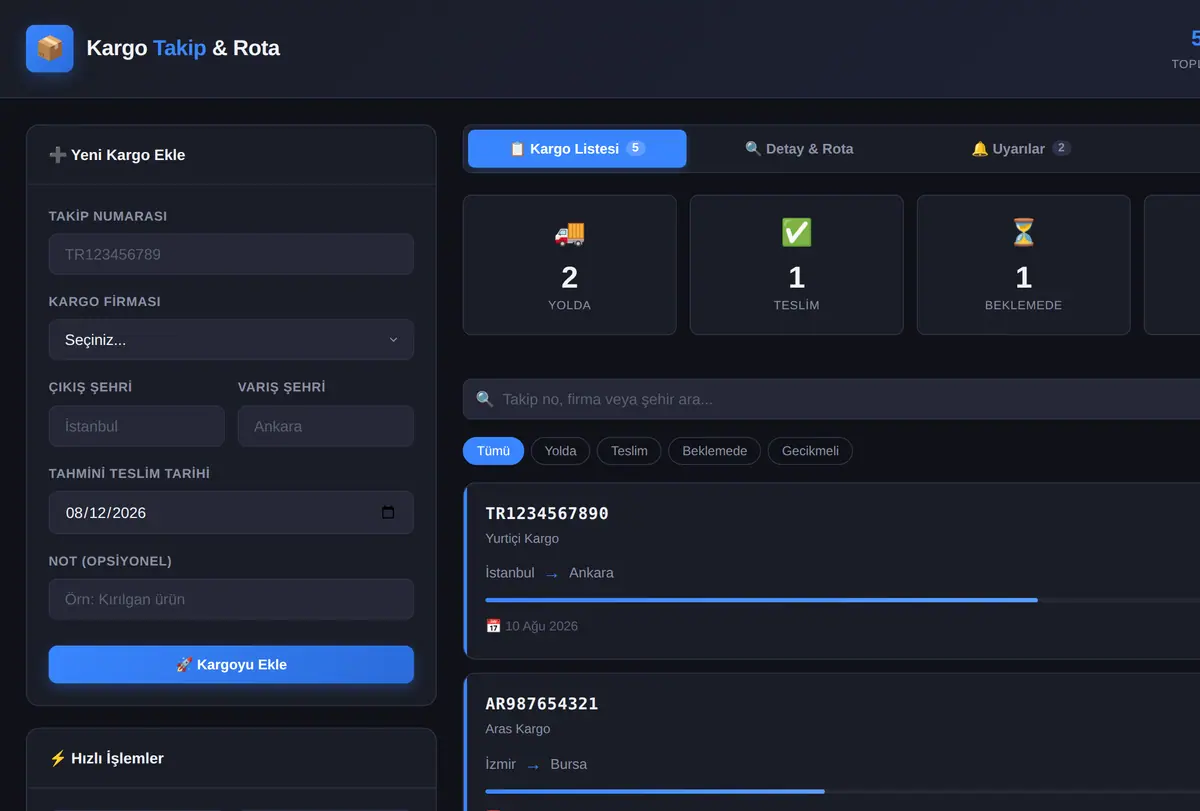This screenshot has height=811, width=1200.
Task: Open the calendar picker in delivery date field
Action: (x=388, y=513)
